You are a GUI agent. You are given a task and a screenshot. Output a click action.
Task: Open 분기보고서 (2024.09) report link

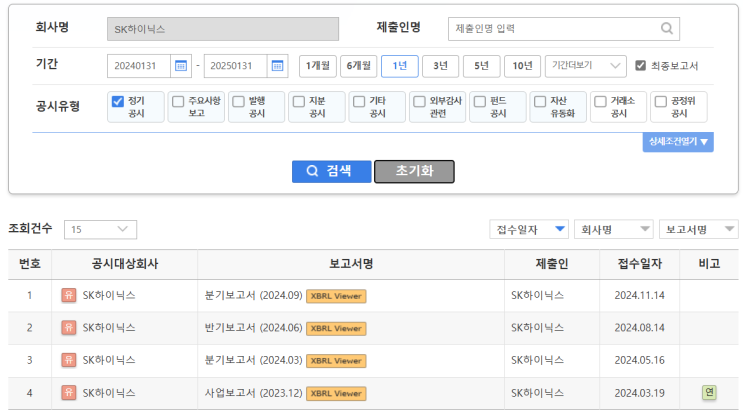pos(254,295)
